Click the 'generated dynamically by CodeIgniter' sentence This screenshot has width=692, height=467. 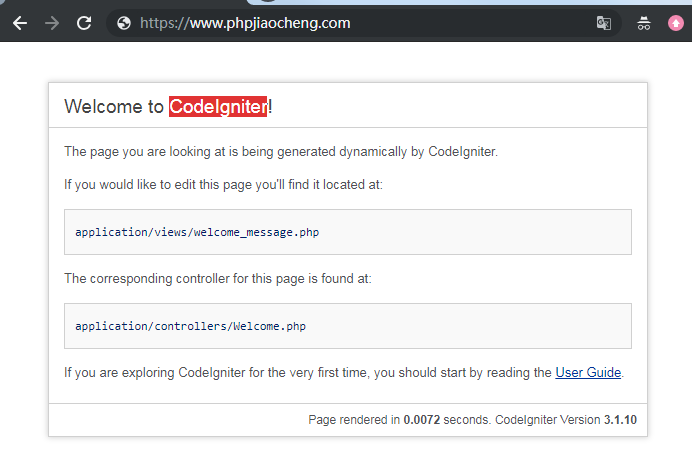tap(281, 151)
